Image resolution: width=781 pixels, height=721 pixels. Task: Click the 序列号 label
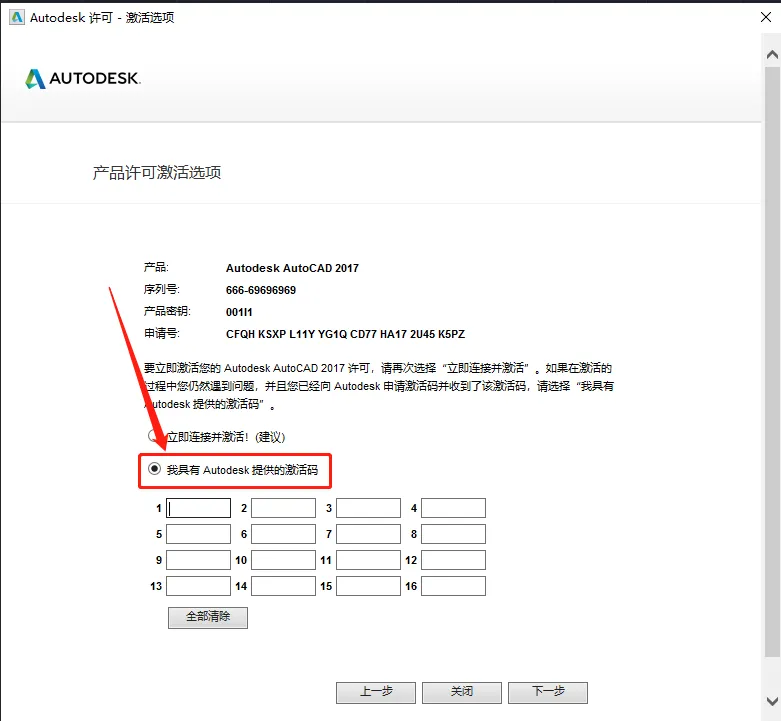tap(161, 289)
